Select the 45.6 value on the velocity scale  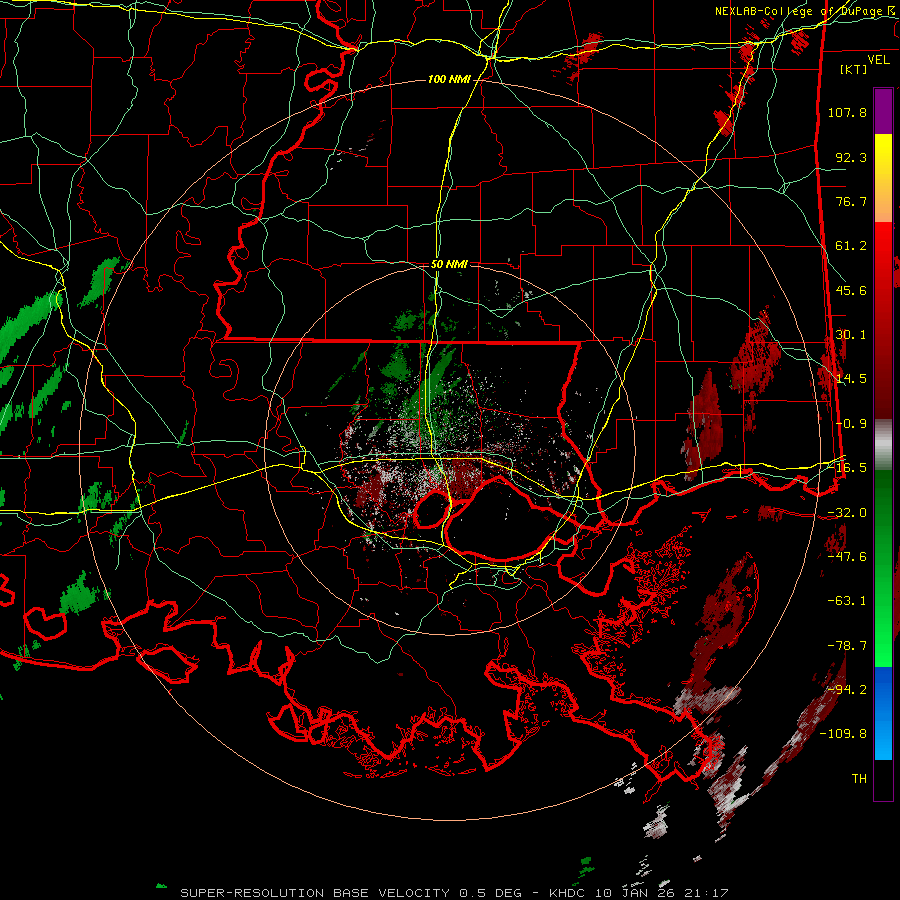point(851,290)
